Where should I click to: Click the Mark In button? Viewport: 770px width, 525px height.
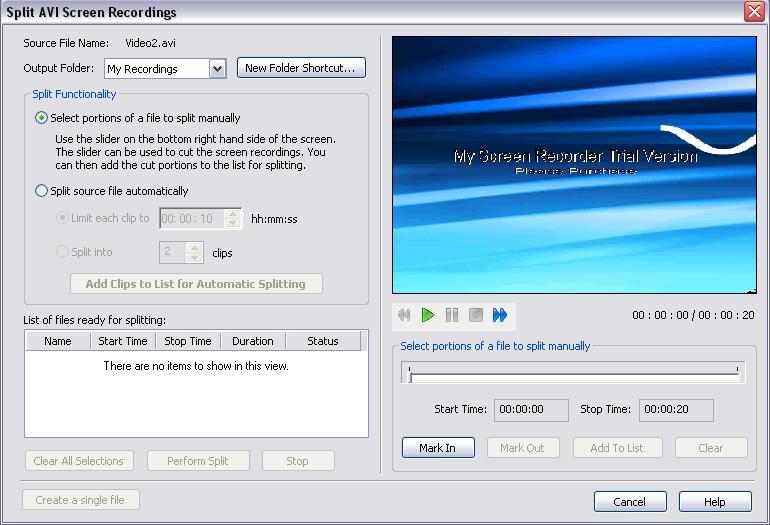point(438,447)
